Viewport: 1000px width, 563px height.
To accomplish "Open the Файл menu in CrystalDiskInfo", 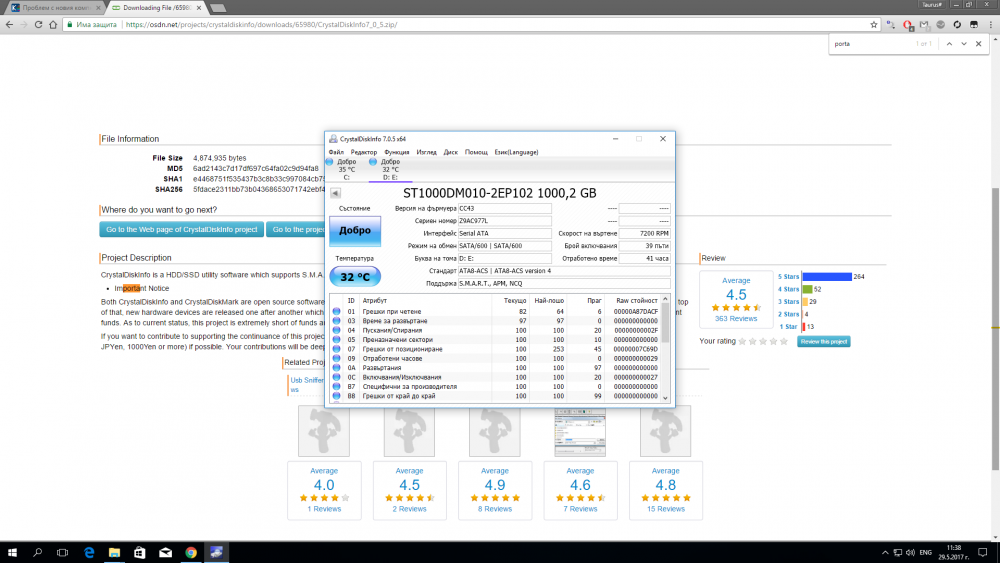I will (336, 152).
